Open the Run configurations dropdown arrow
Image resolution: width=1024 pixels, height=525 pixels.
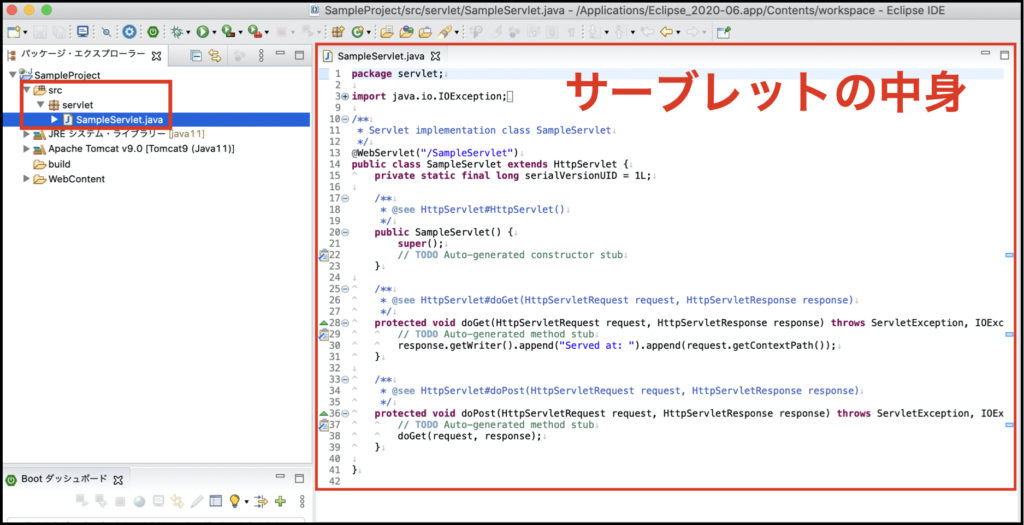click(x=214, y=32)
